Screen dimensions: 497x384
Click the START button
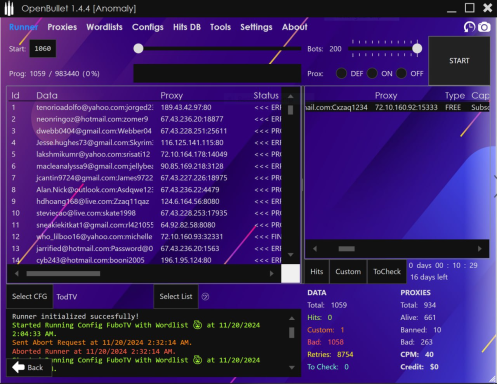459,61
